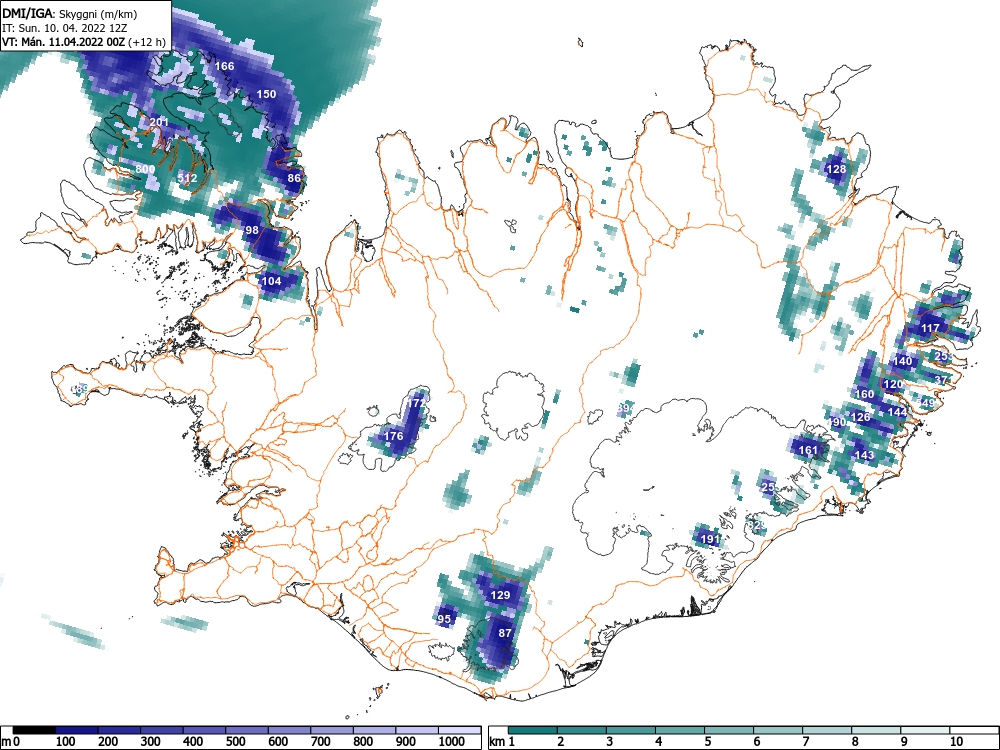Click the palest 9–10 km legend swatch
1000x750 pixels.
(x=925, y=730)
